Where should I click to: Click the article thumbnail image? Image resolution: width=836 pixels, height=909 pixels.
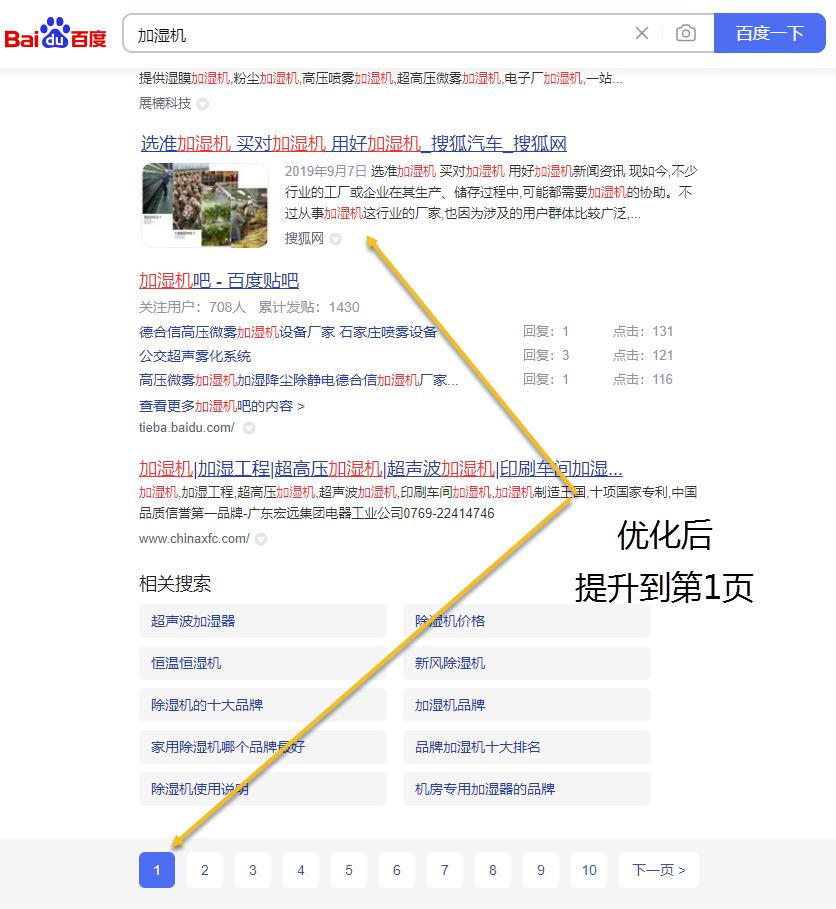click(x=204, y=204)
